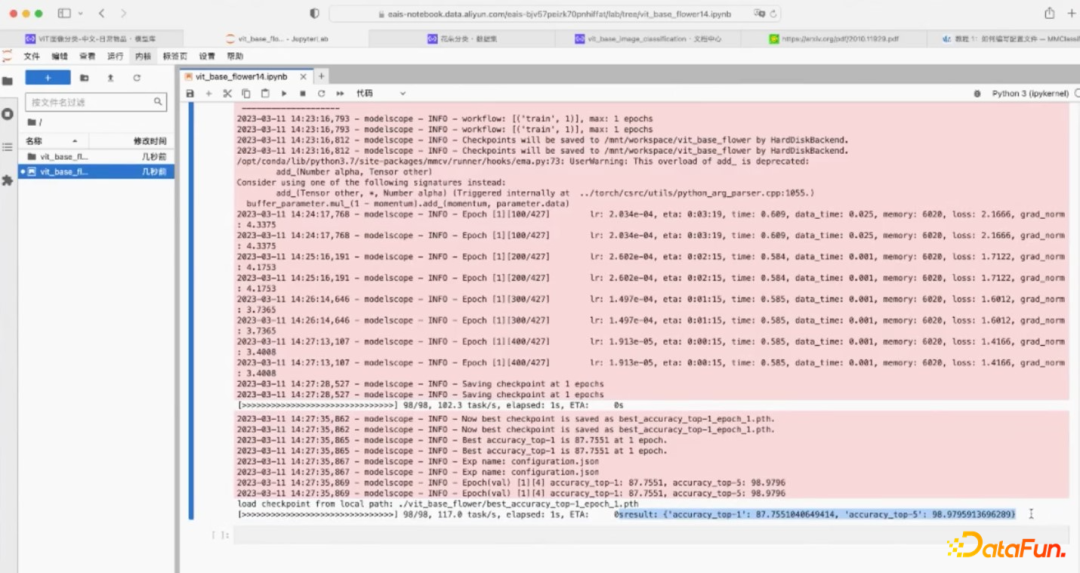Click the highlighted result accuracy_top-1 text
This screenshot has width=1080, height=573.
point(816,514)
